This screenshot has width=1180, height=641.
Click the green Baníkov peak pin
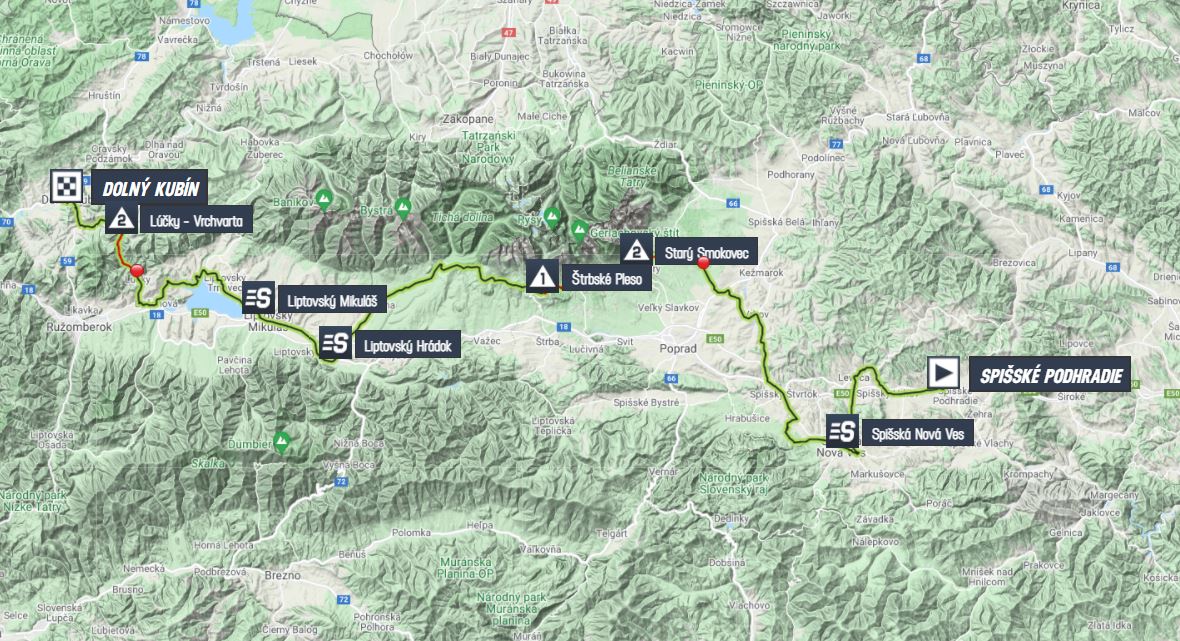324,199
